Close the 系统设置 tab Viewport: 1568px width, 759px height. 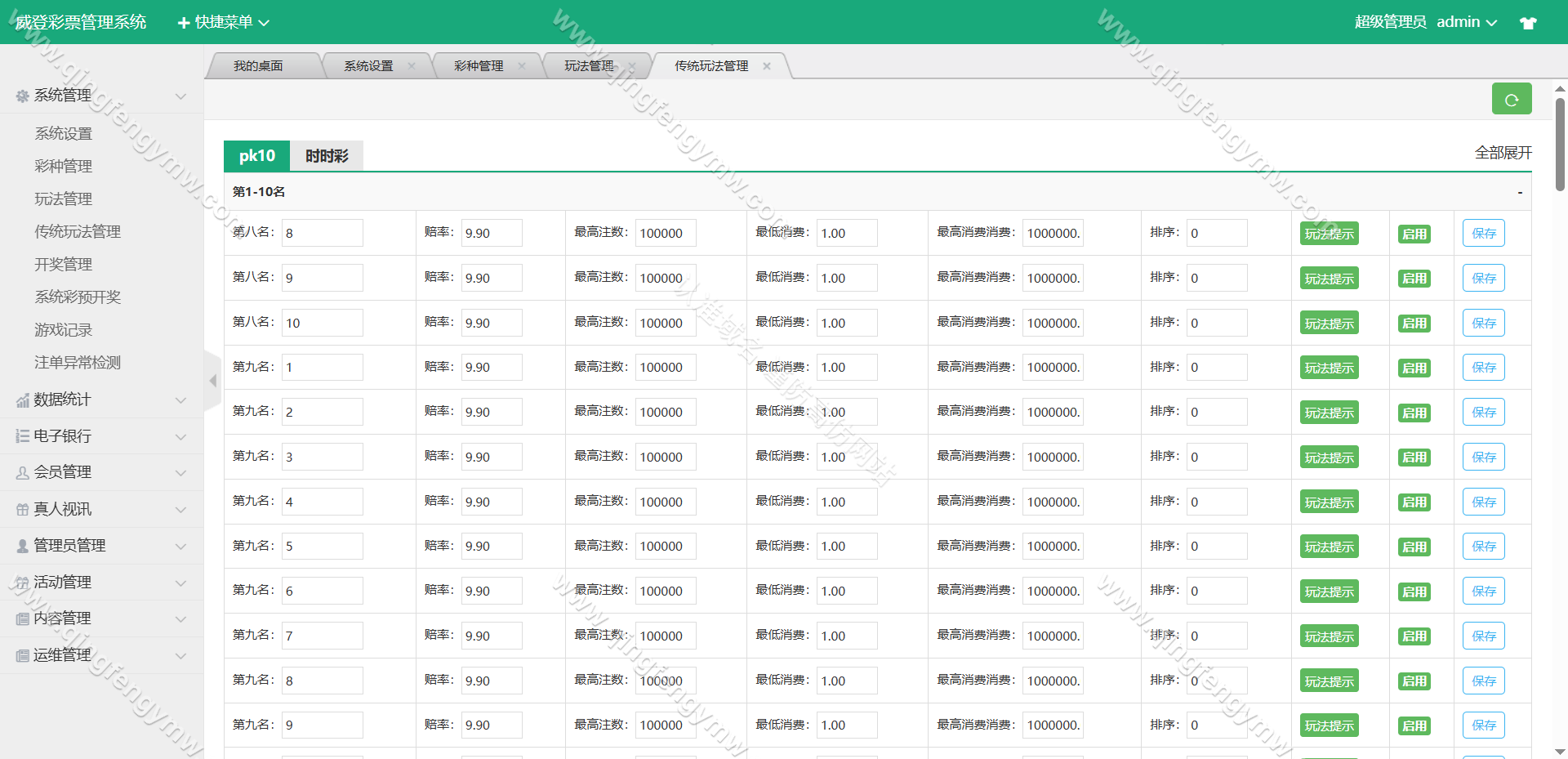coord(412,66)
